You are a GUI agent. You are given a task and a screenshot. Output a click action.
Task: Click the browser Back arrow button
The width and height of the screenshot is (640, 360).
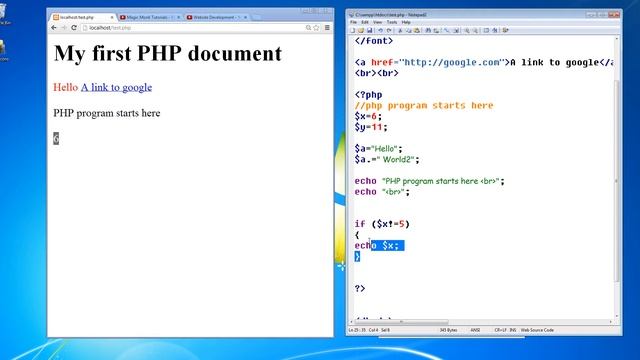(x=54, y=28)
